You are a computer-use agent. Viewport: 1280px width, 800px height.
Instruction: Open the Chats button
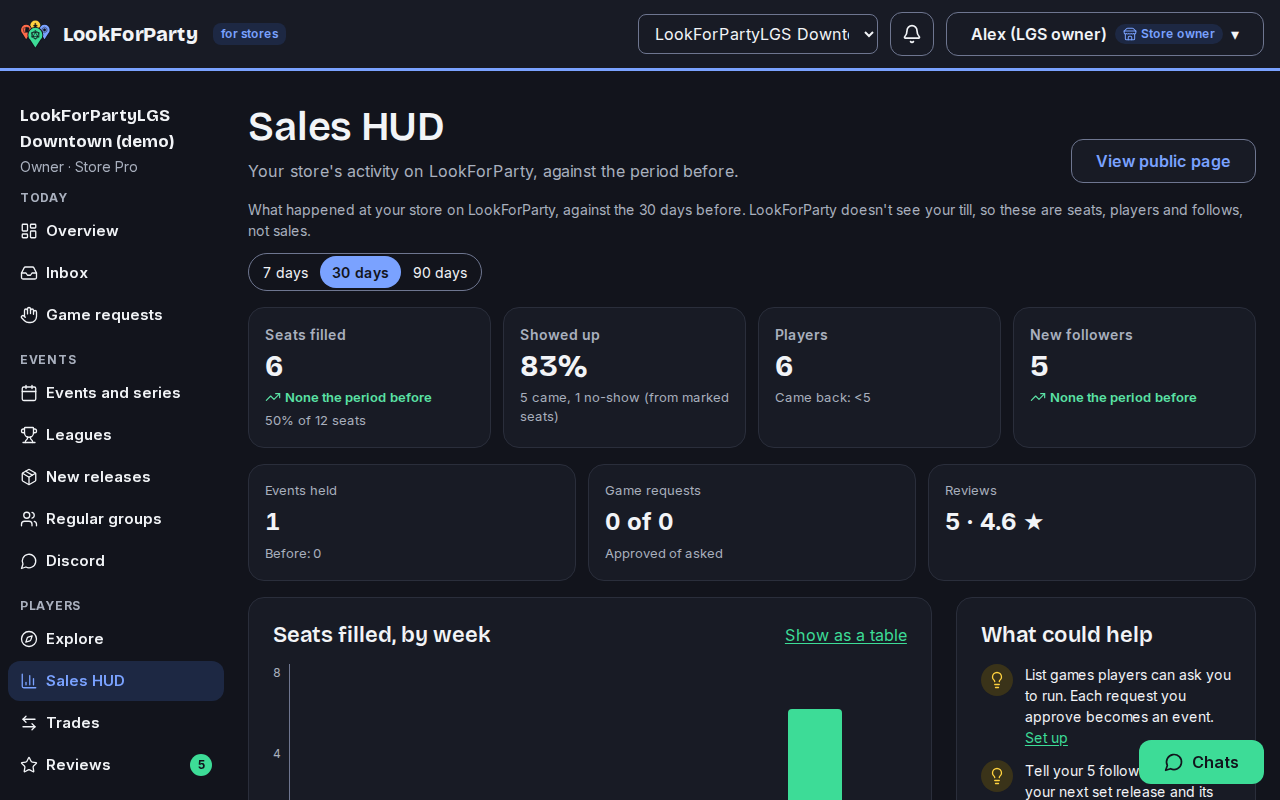click(x=1201, y=762)
